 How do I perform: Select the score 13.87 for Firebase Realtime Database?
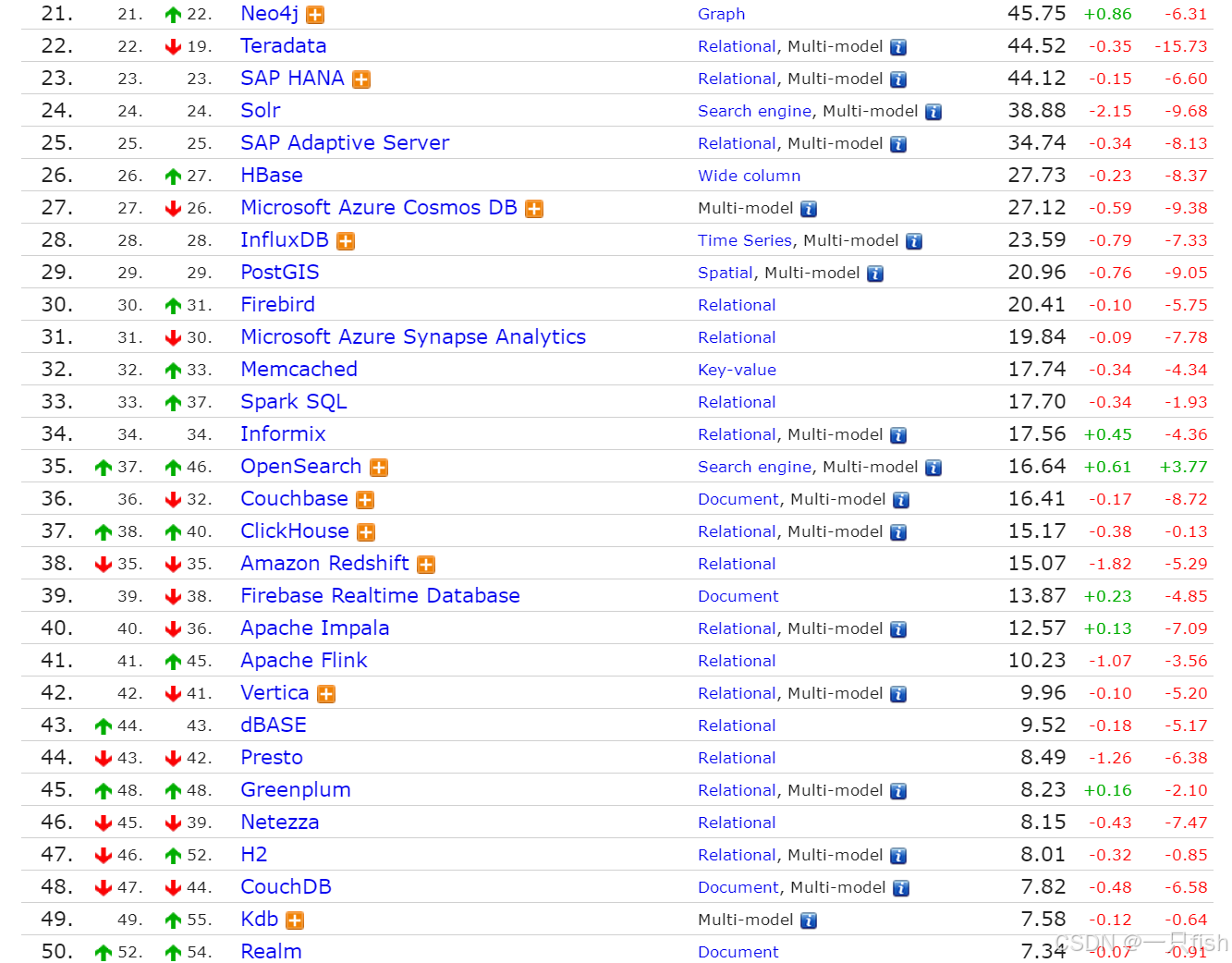pyautogui.click(x=1036, y=596)
